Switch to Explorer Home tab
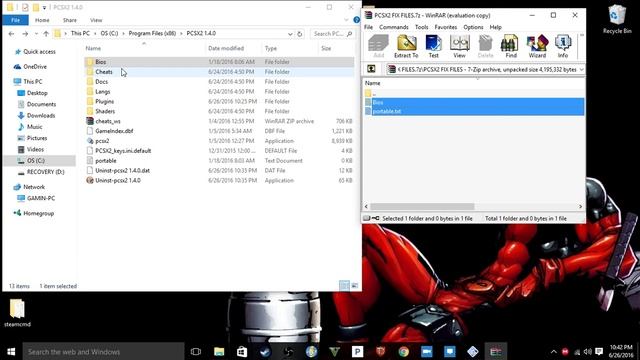This screenshot has height=360, width=640. tap(42, 20)
